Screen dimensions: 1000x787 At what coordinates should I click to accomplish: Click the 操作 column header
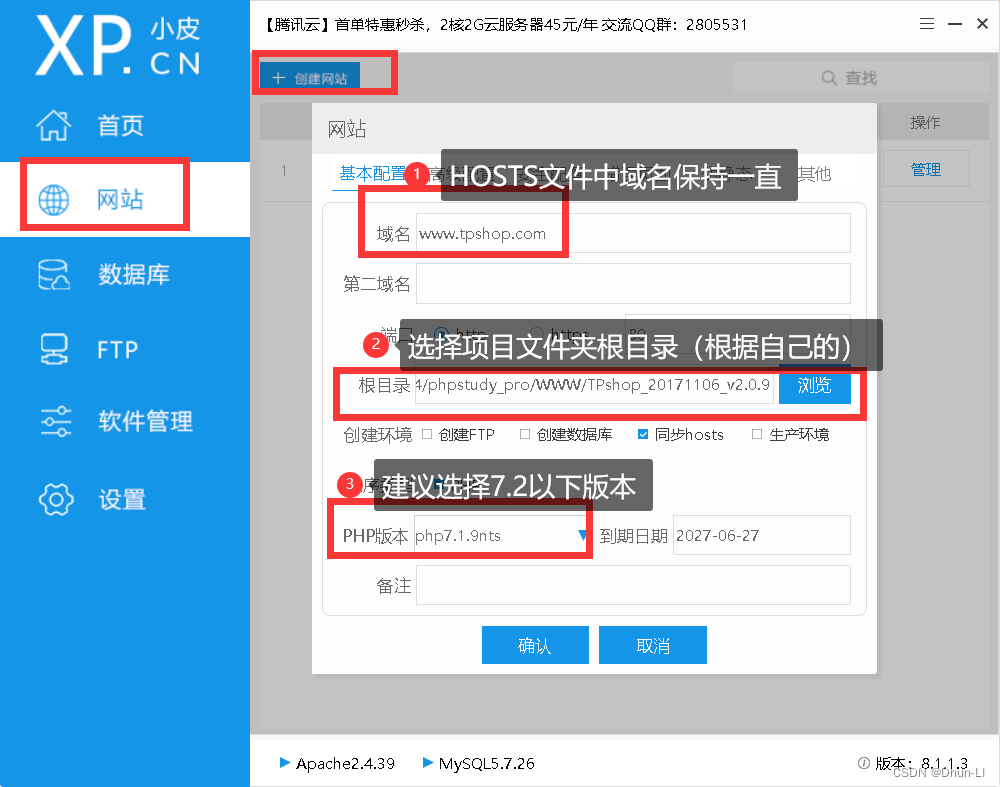(925, 122)
